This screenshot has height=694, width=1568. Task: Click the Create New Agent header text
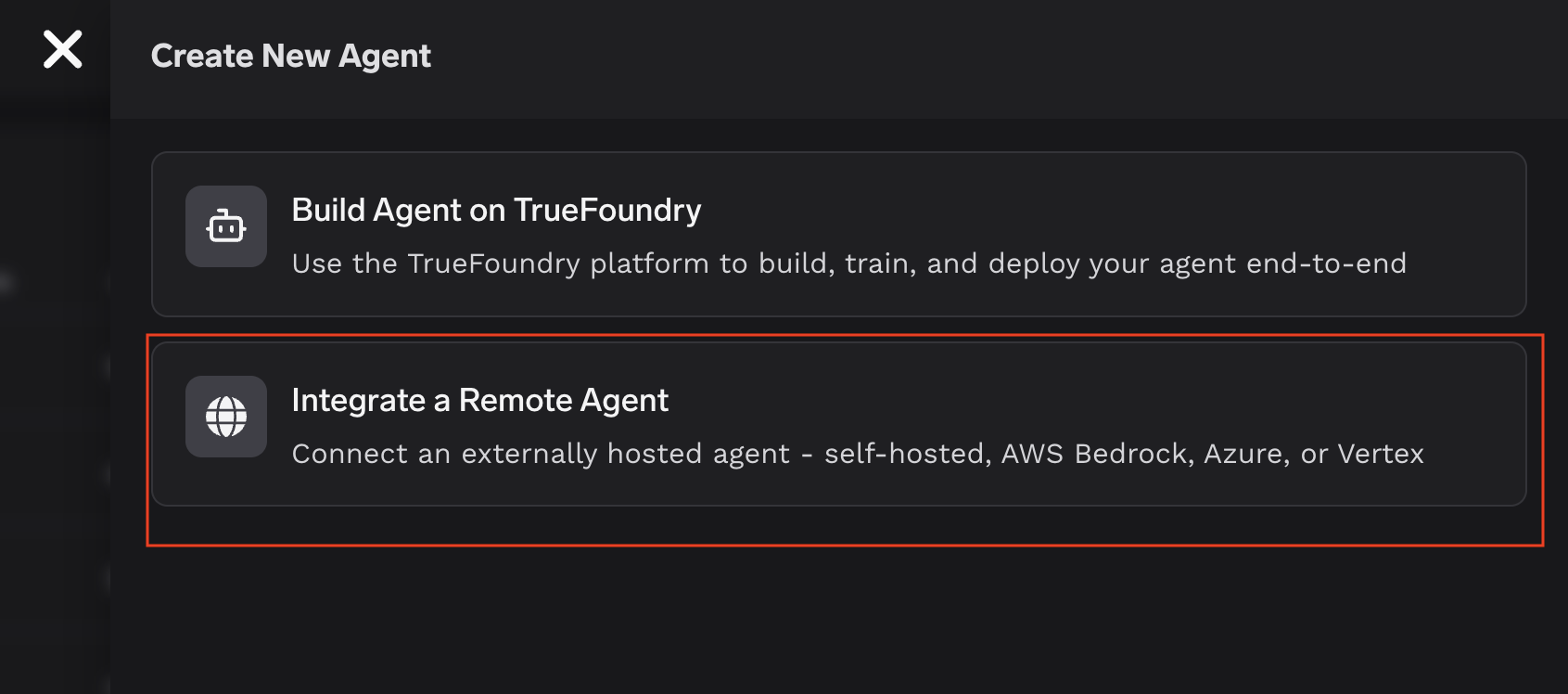point(291,56)
